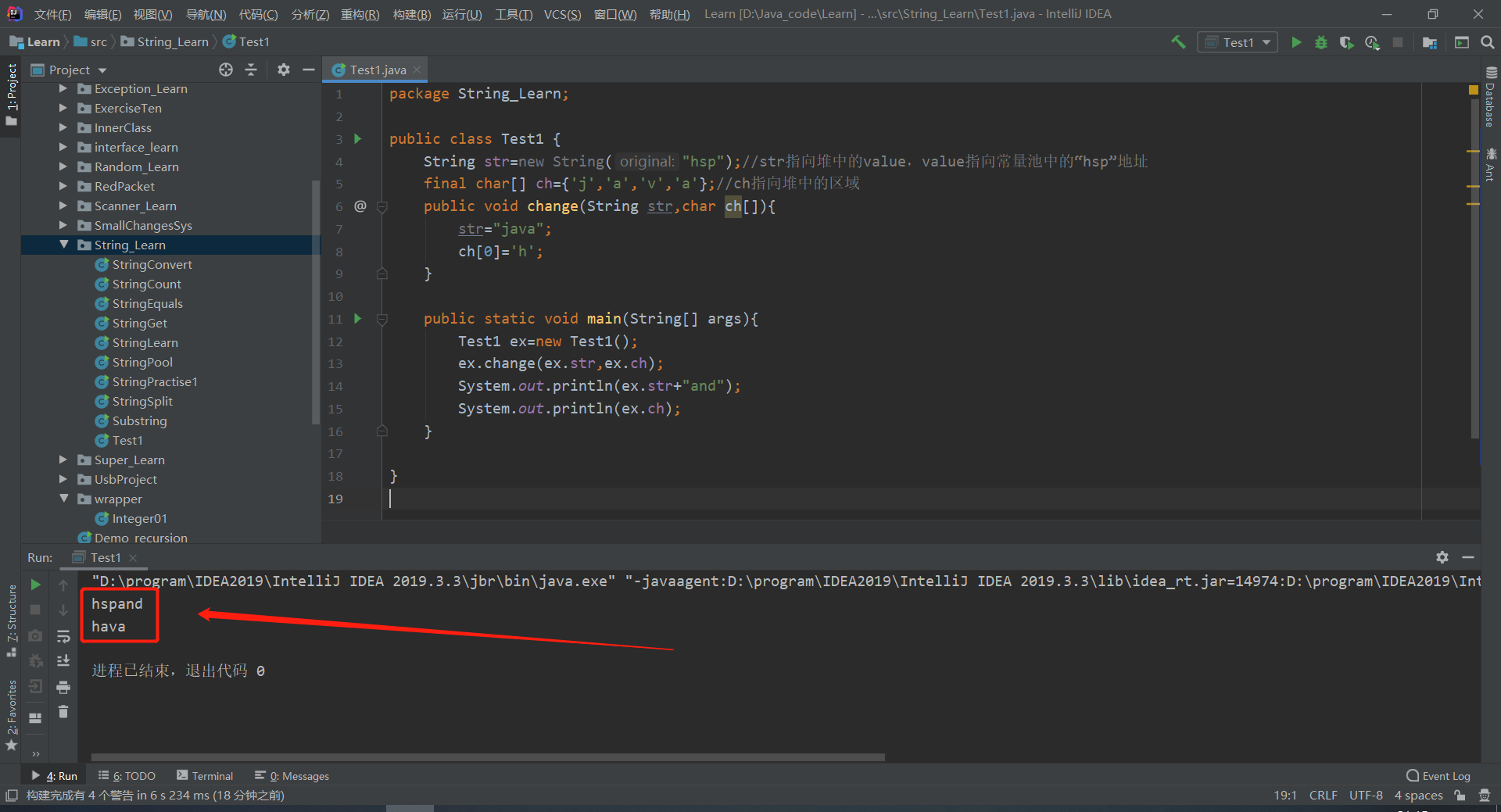Screen dimensions: 1501x812
Task: Hide the Run tool window
Action: 1468,557
